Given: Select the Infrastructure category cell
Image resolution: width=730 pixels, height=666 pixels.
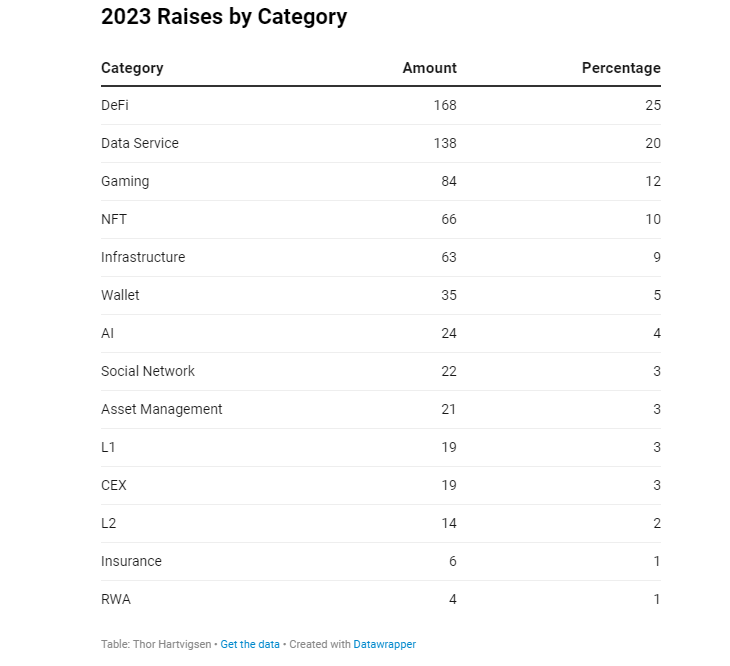Looking at the screenshot, I should pyautogui.click(x=143, y=257).
